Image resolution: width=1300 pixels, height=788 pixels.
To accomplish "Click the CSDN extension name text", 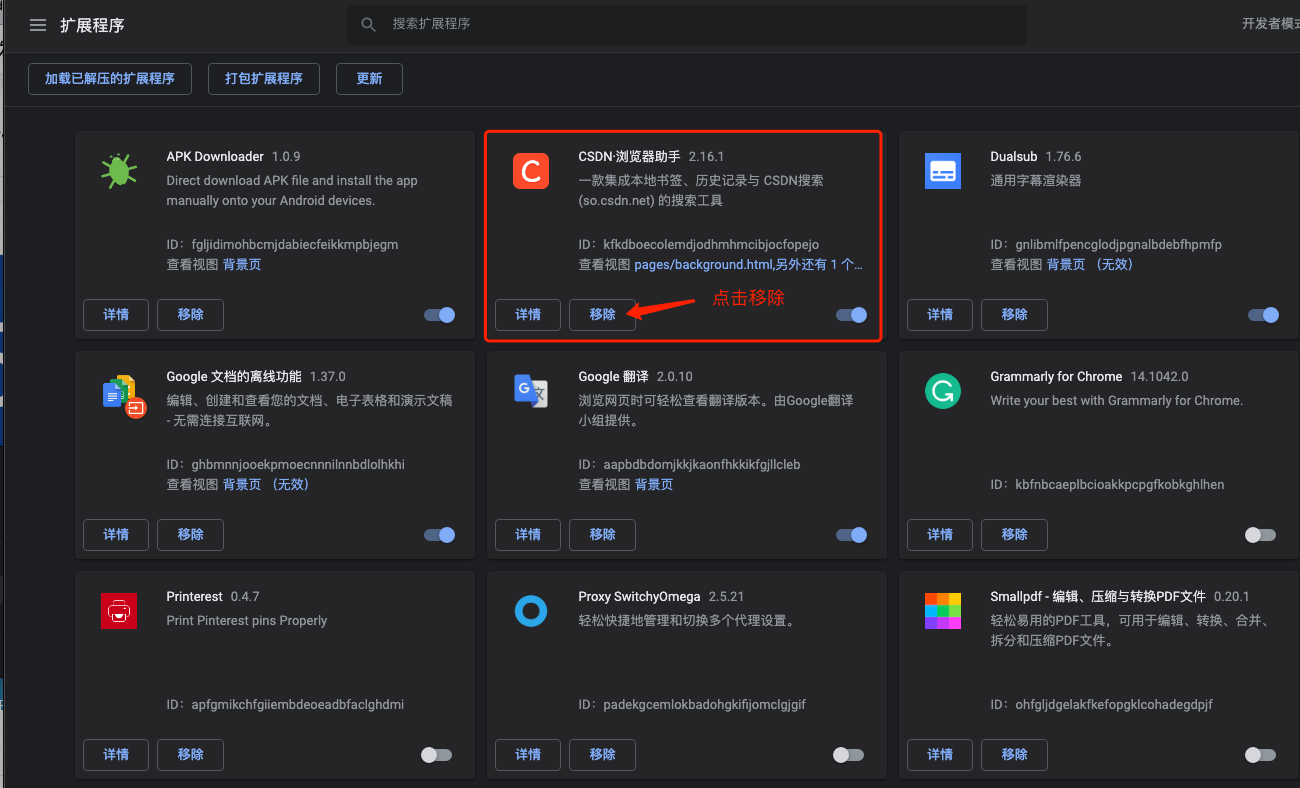I will coord(629,156).
